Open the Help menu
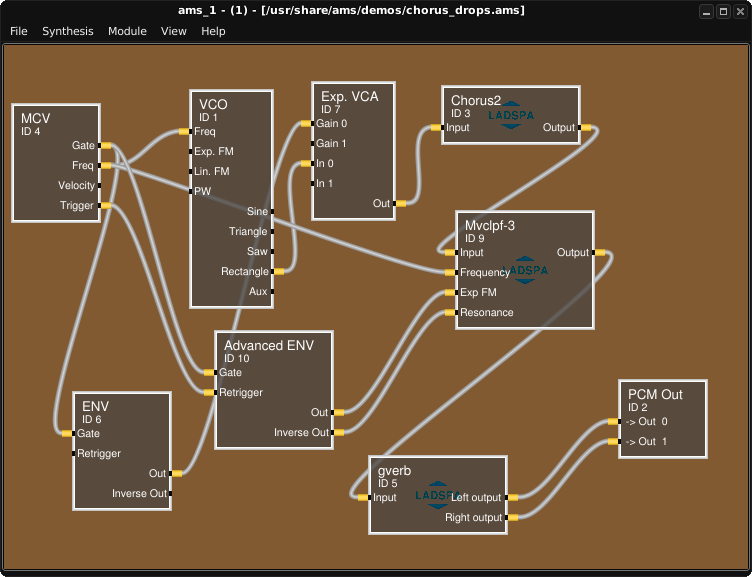 (213, 31)
